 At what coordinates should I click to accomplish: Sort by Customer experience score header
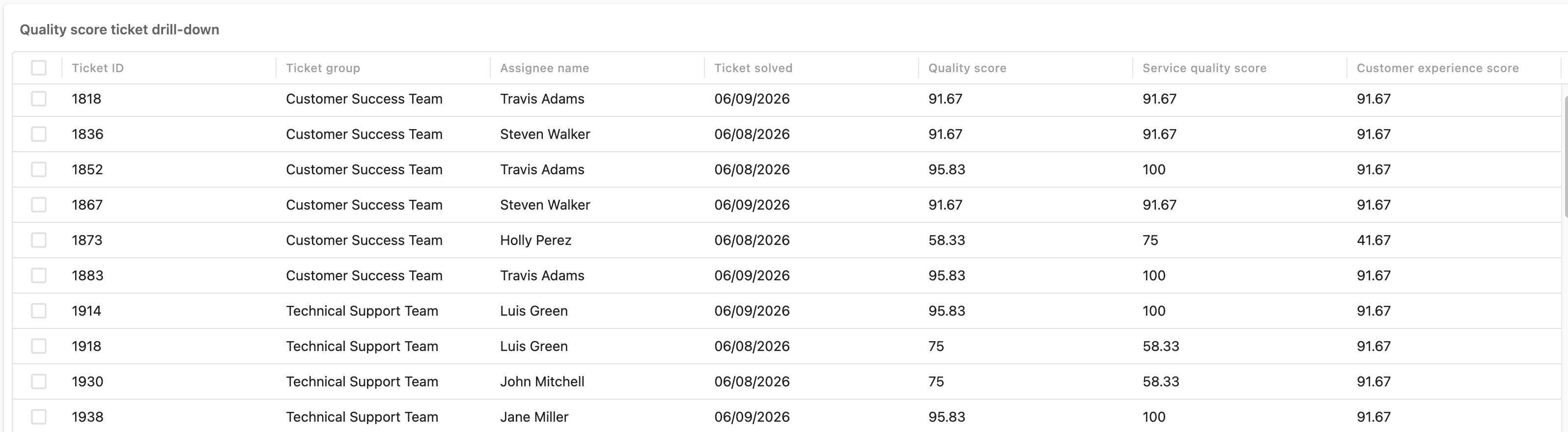pos(1437,68)
